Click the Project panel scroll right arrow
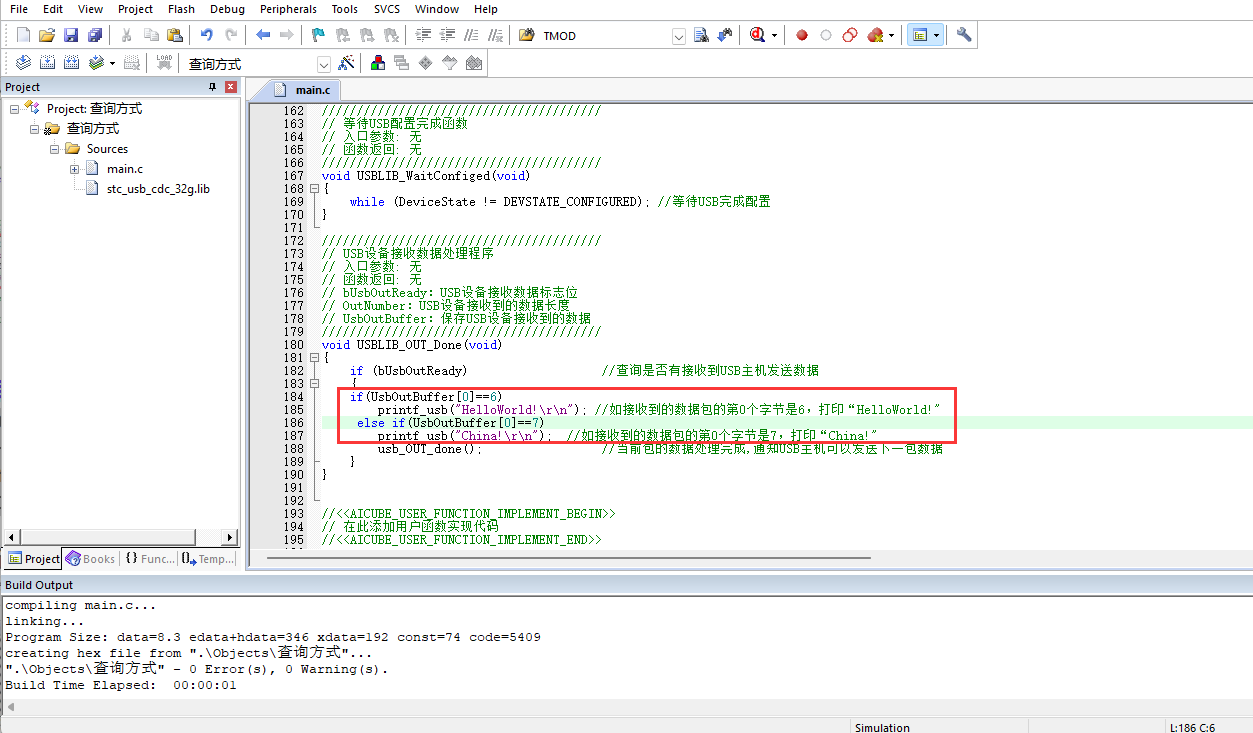The height and width of the screenshot is (733, 1253). [x=230, y=537]
